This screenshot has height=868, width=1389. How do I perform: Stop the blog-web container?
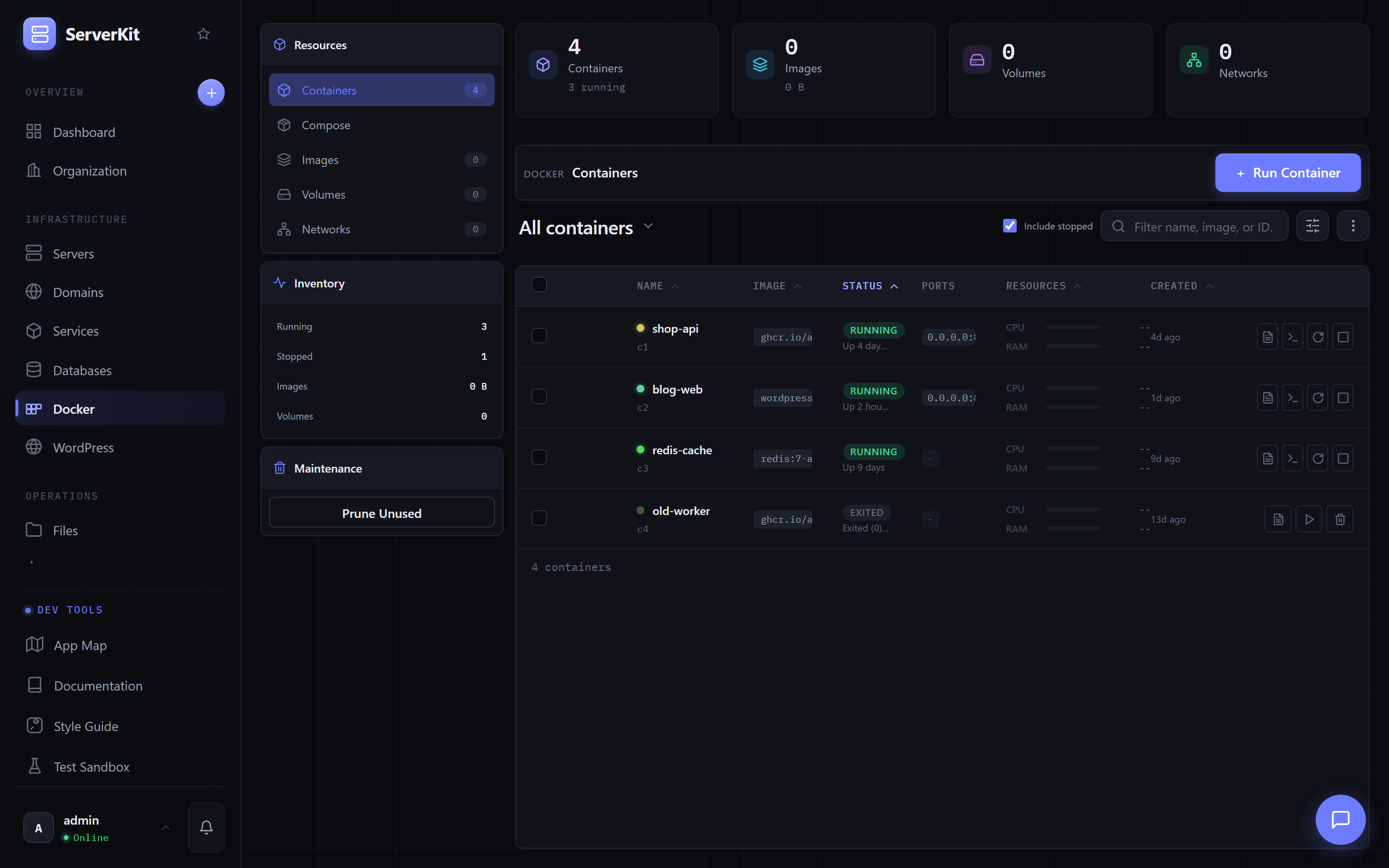click(x=1343, y=398)
